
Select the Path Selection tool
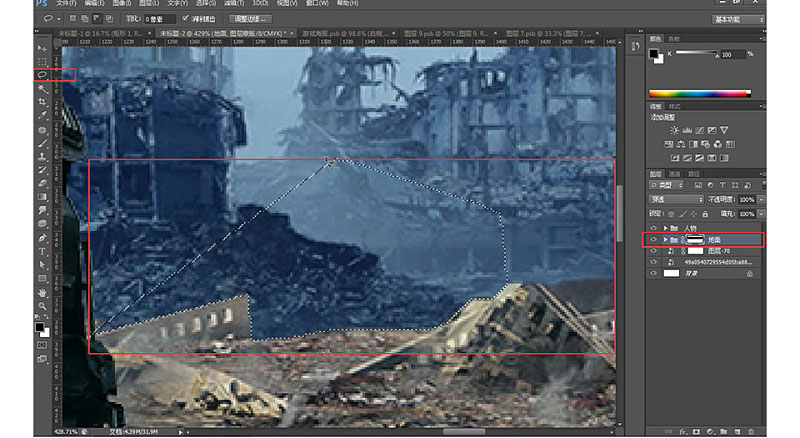click(42, 265)
